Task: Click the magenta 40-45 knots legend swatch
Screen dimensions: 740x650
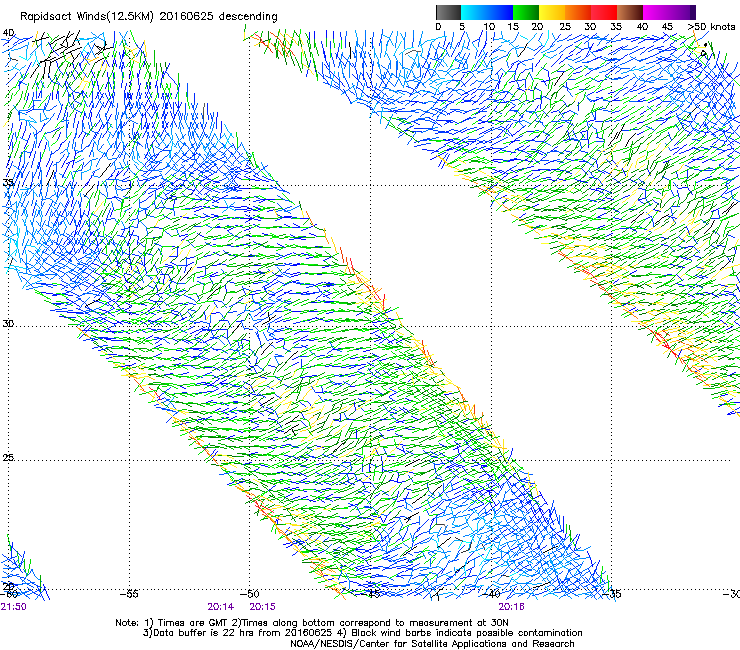Action: point(656,12)
